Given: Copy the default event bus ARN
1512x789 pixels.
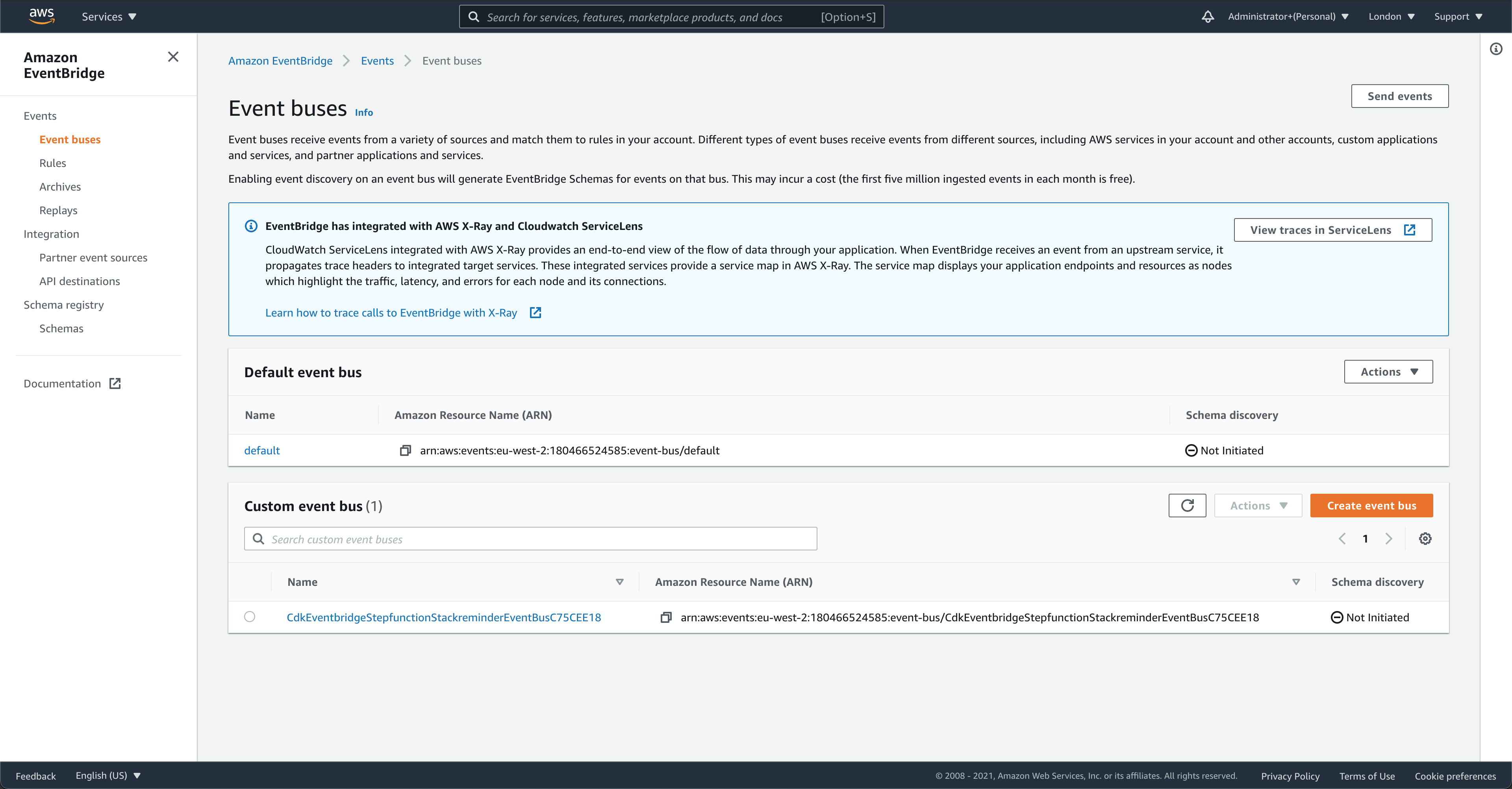Looking at the screenshot, I should pos(405,450).
